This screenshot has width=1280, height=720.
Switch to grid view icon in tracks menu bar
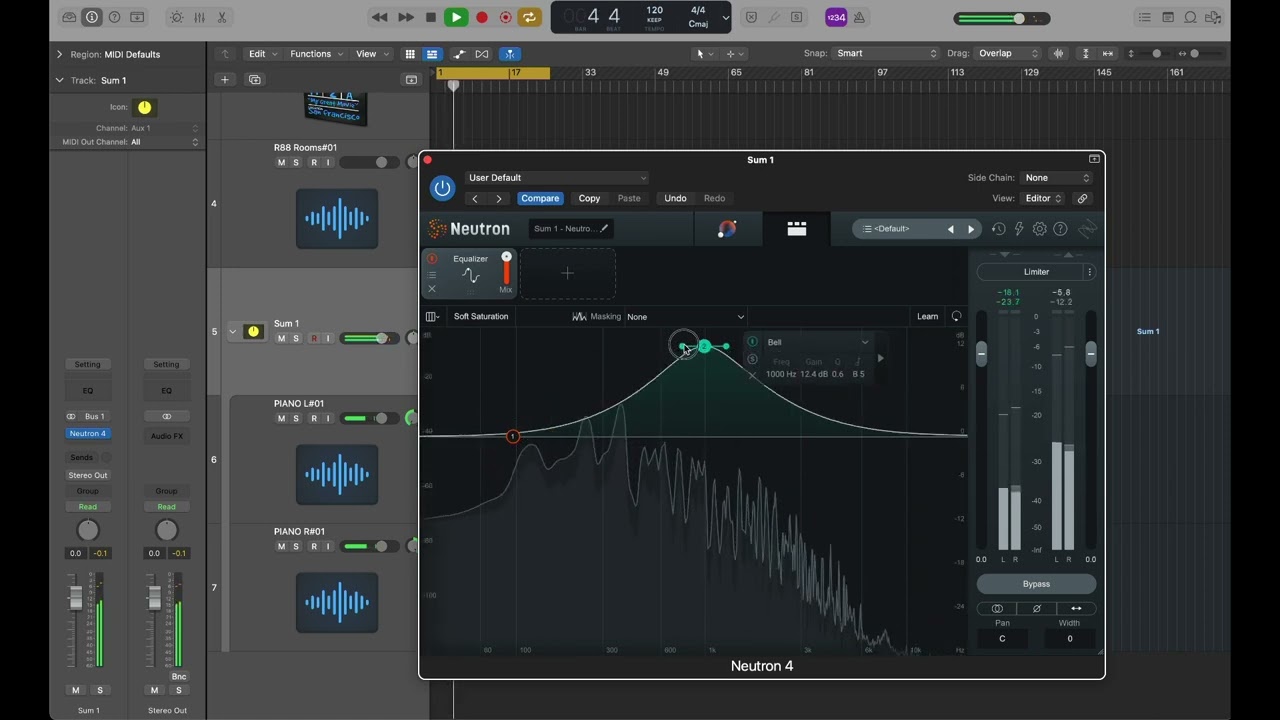pyautogui.click(x=410, y=54)
